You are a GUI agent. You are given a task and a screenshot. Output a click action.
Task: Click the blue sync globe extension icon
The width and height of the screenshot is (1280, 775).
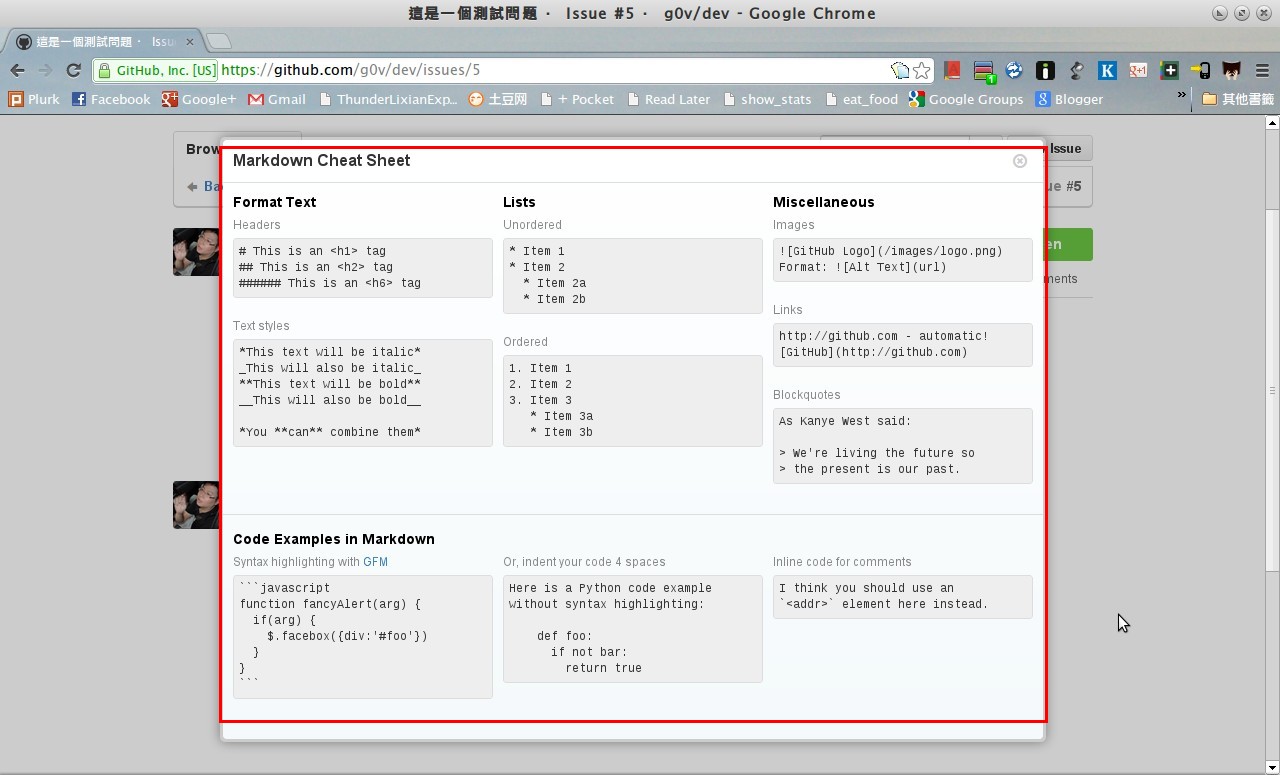(x=1014, y=70)
